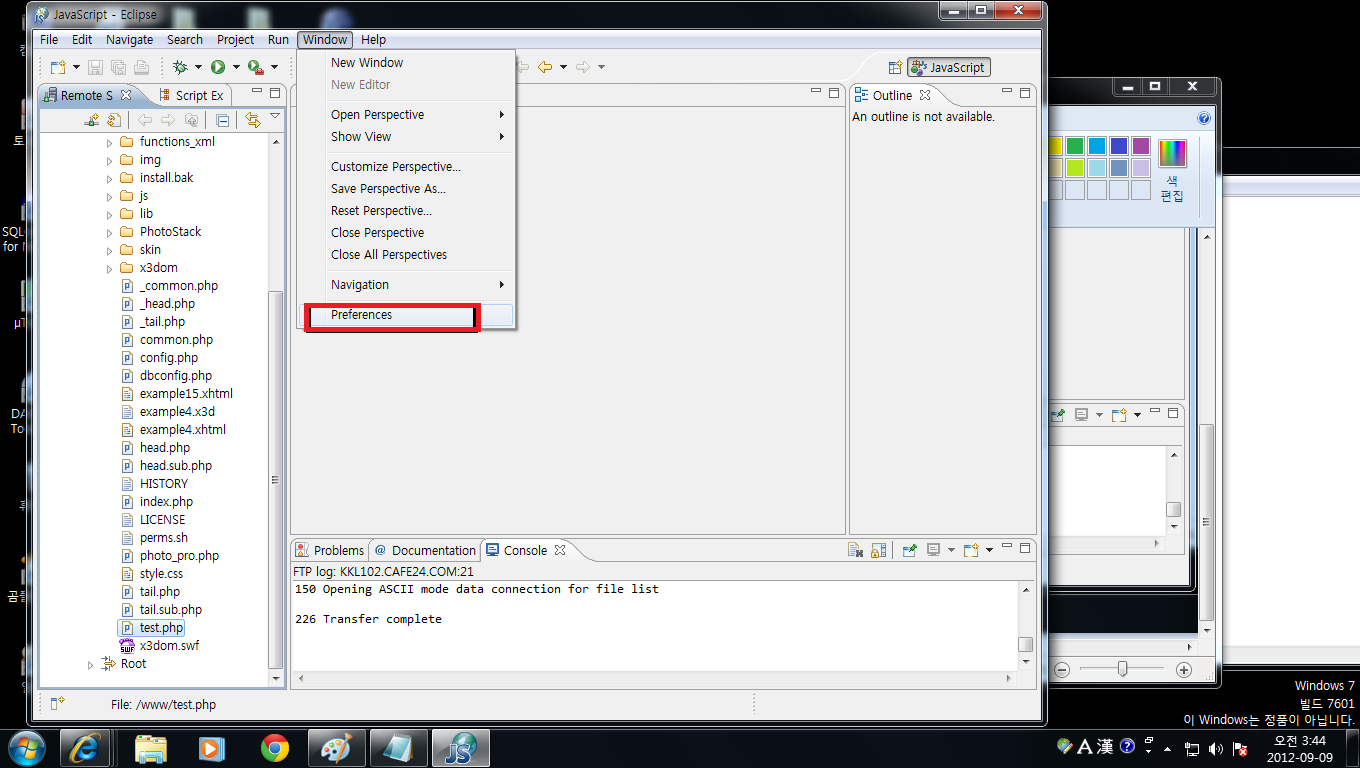Toggle Link with Editor in Remote Systems

click(252, 120)
